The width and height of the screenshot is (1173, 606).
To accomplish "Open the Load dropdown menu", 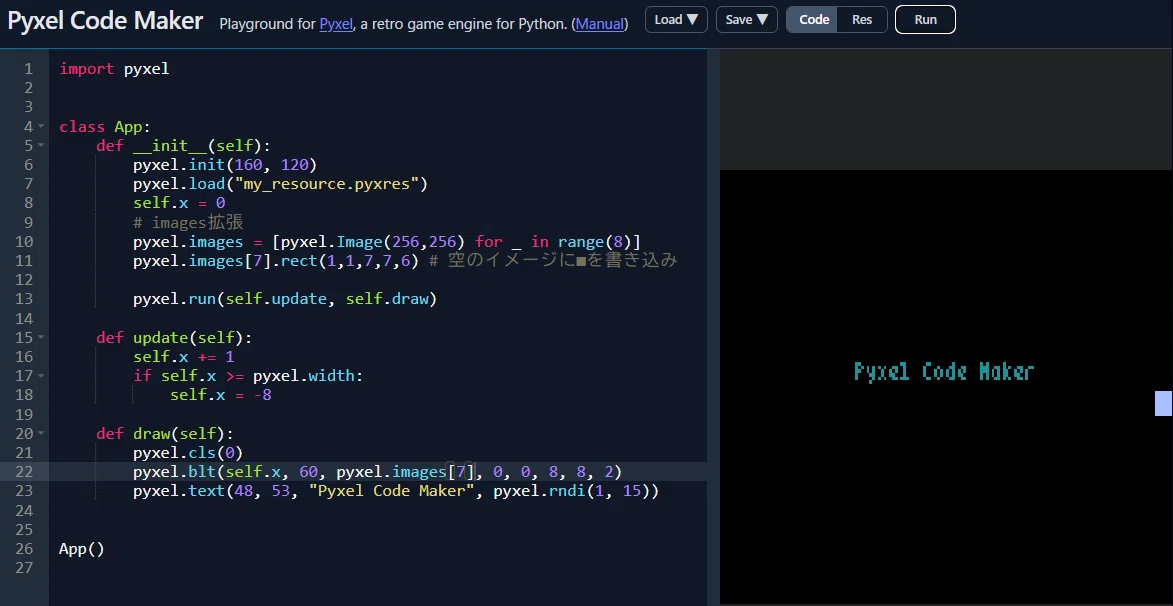I will pos(676,19).
